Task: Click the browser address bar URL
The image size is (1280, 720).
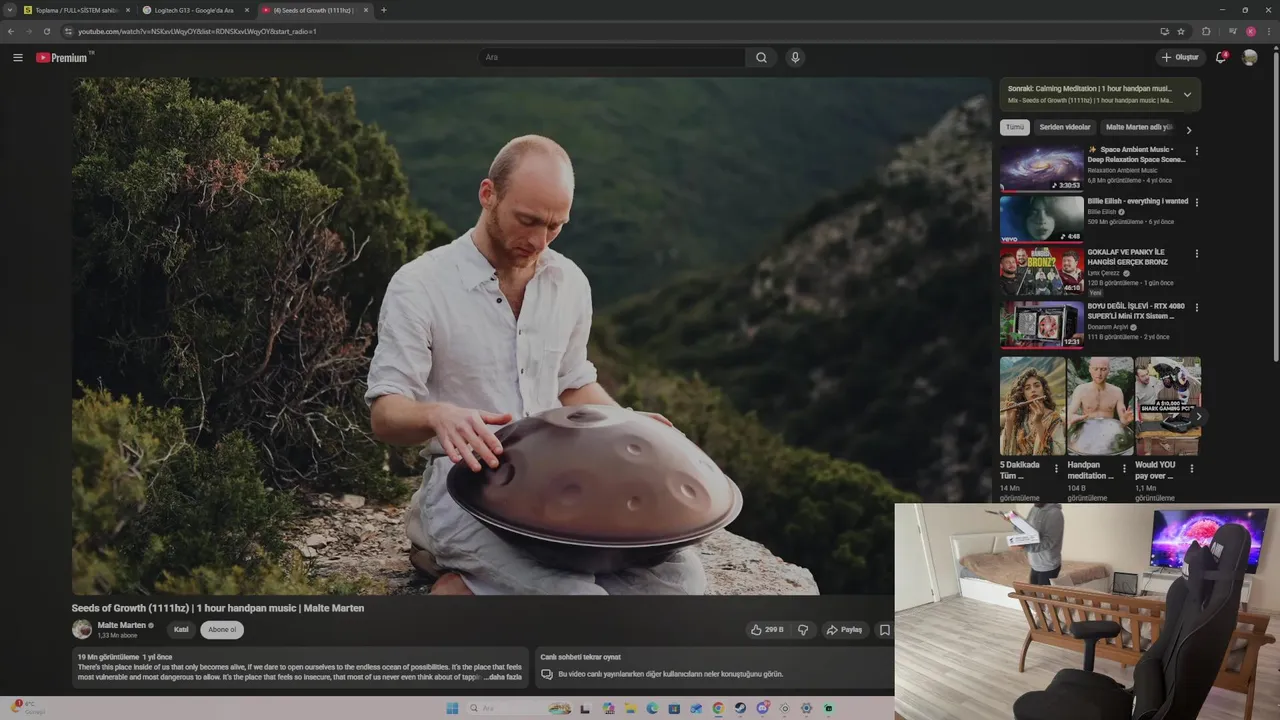Action: [197, 31]
